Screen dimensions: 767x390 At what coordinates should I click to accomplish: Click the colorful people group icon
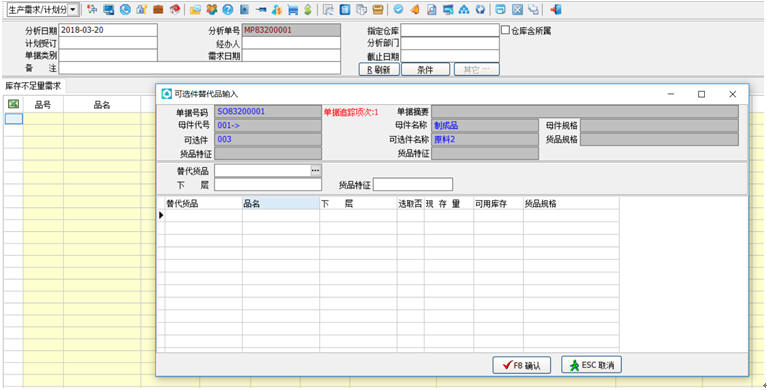[x=212, y=9]
